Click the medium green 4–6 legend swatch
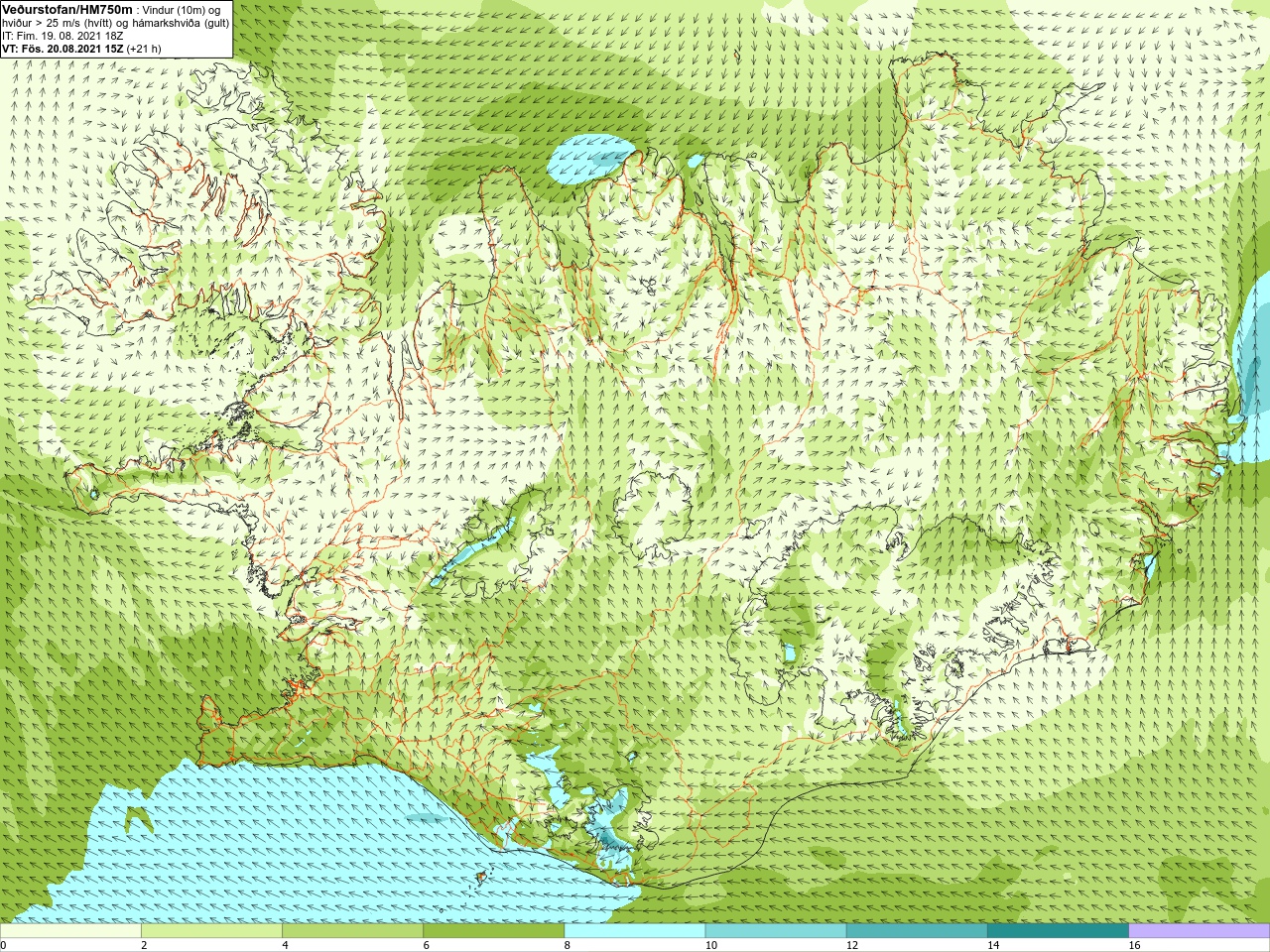This screenshot has height=952, width=1270. click(x=352, y=931)
